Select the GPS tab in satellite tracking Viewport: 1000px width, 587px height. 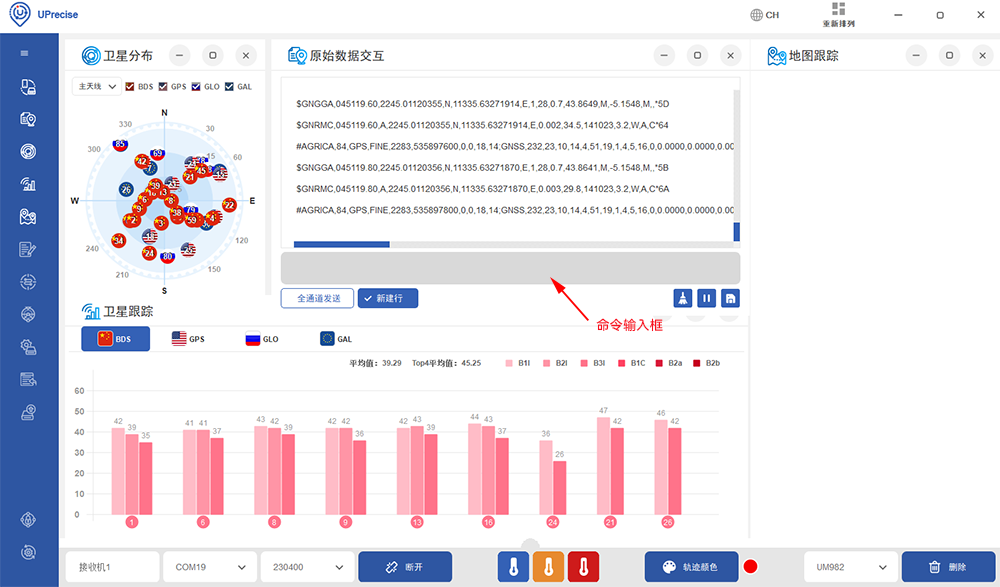point(188,339)
